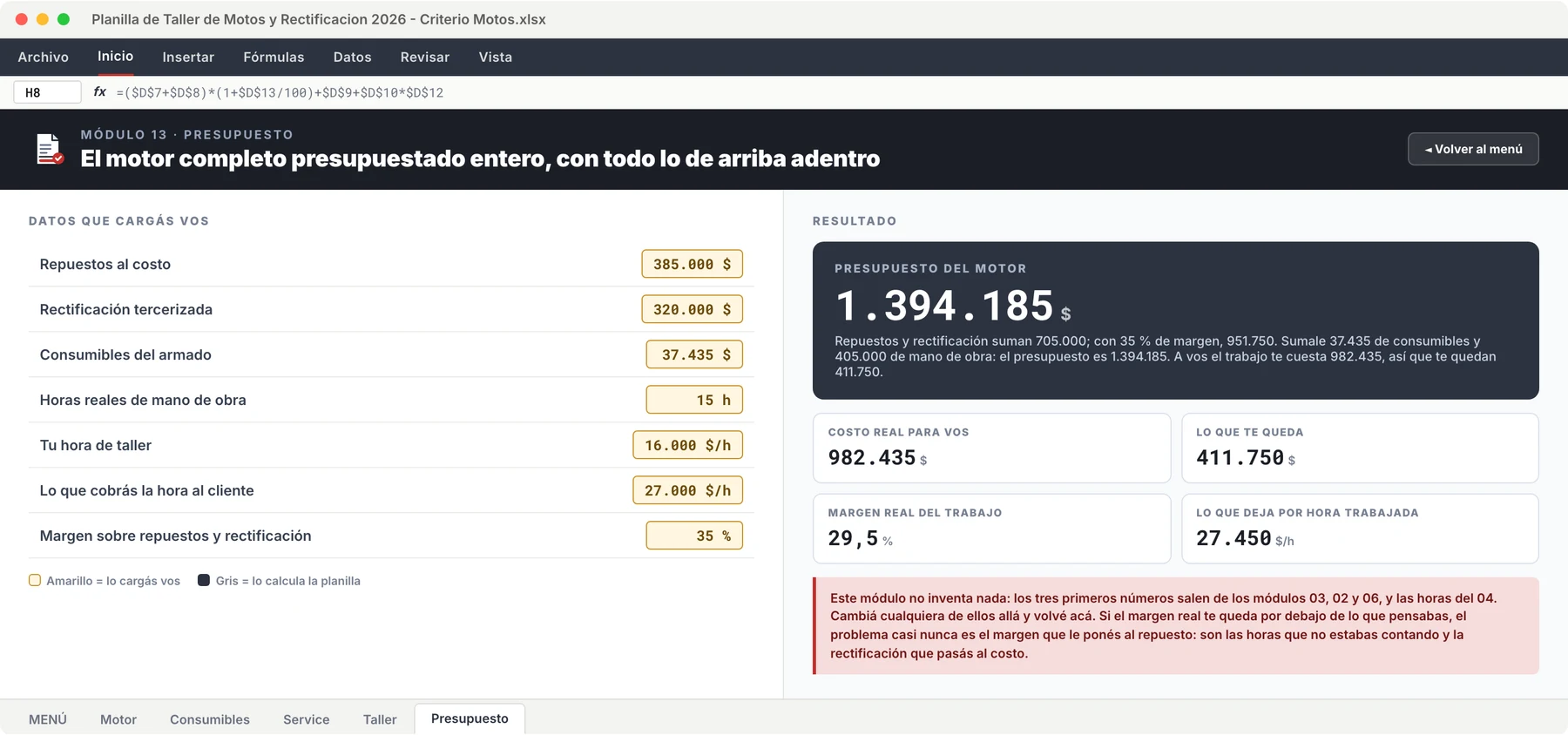Click the red close window button

(22, 19)
